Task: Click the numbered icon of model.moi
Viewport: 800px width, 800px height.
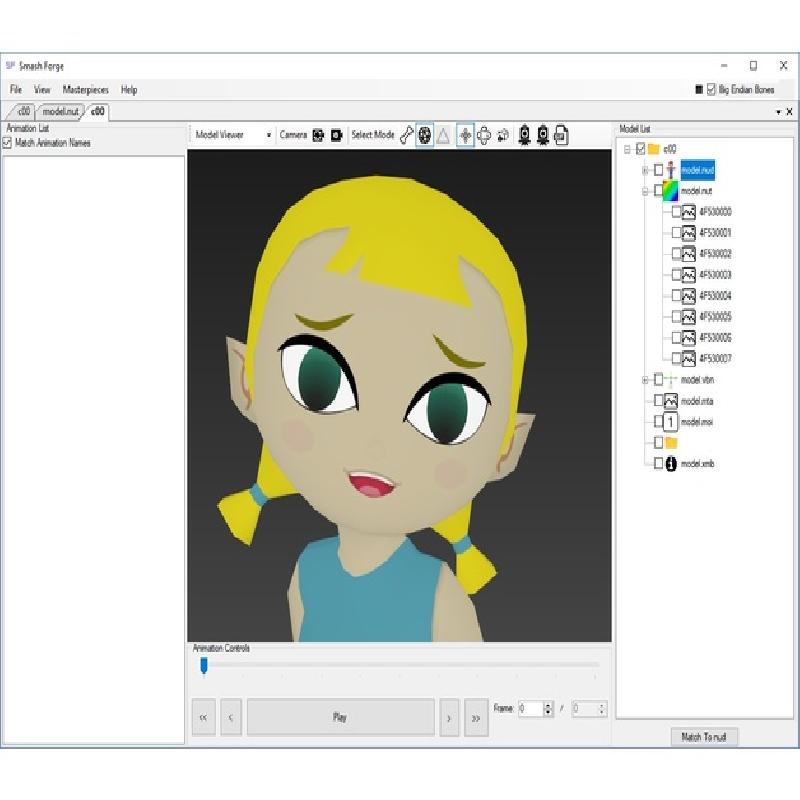Action: (671, 421)
